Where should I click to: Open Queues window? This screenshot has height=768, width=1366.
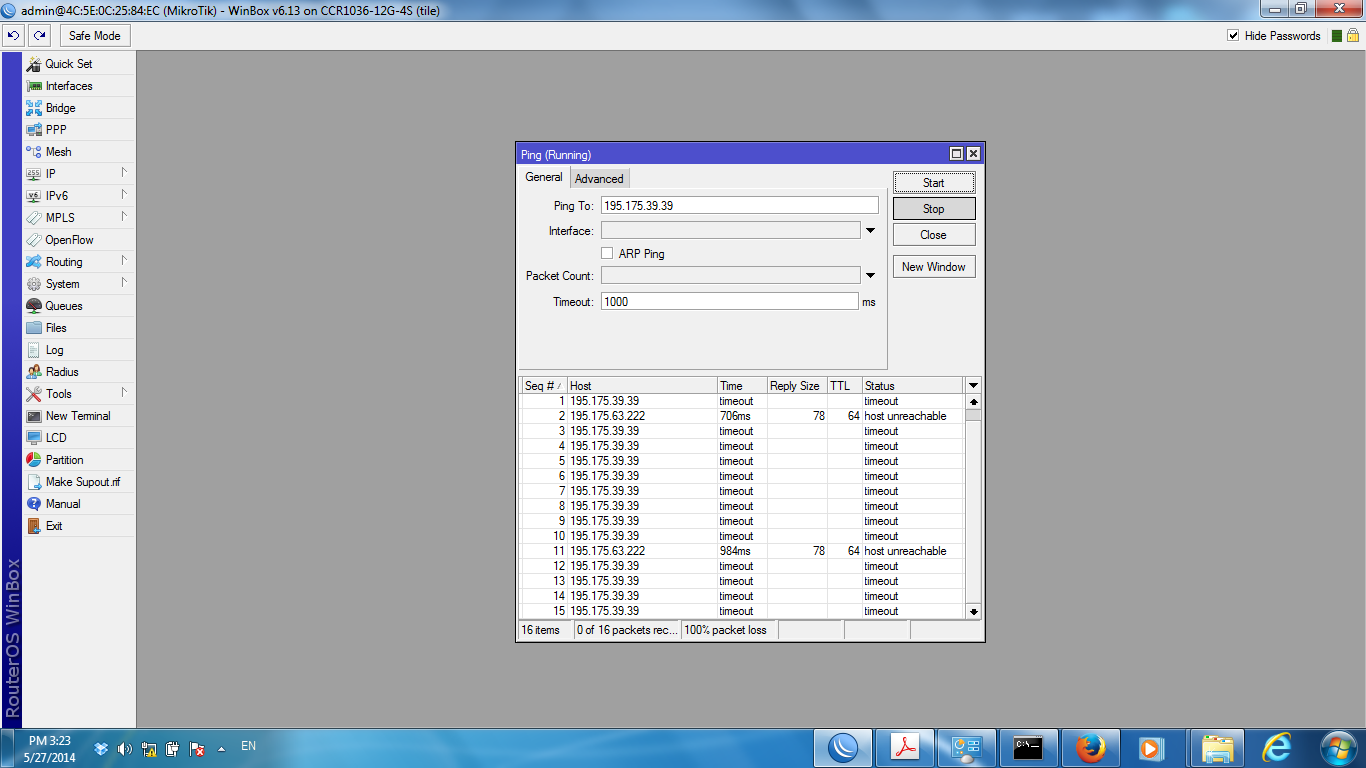click(79, 306)
